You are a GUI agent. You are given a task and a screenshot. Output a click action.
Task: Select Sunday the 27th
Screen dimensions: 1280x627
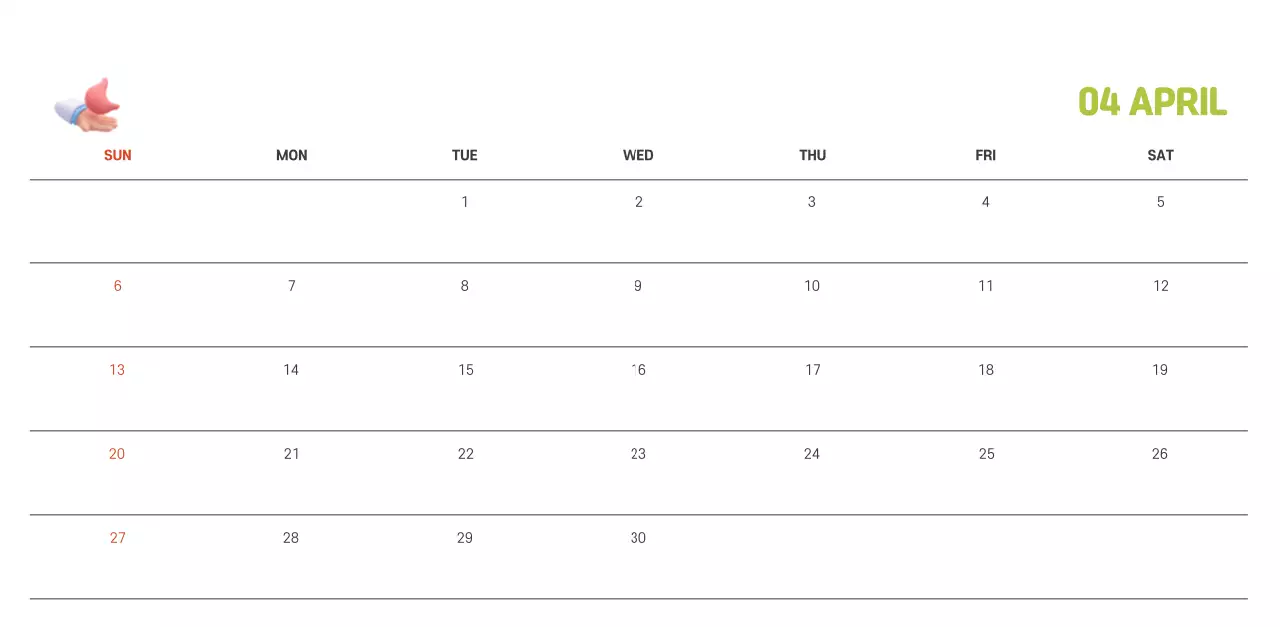pyautogui.click(x=117, y=538)
